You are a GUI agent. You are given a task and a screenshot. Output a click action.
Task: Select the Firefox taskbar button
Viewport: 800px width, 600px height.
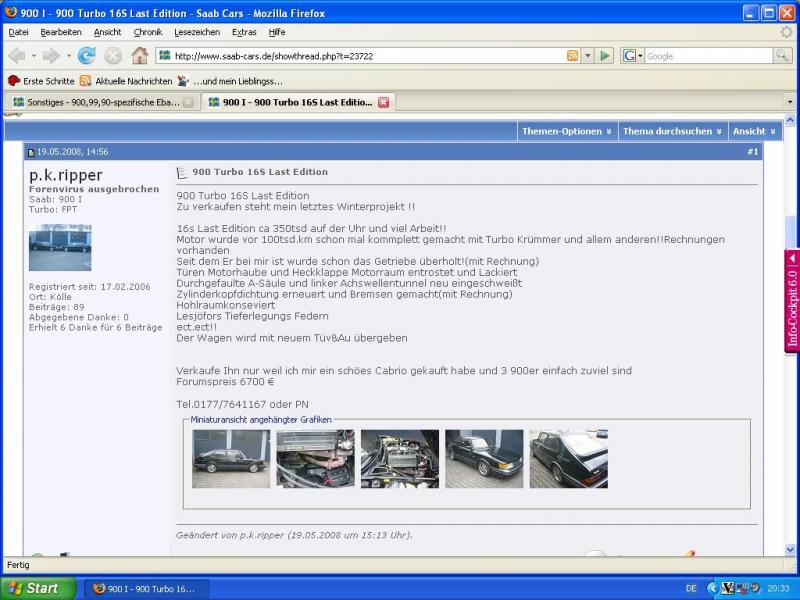[x=146, y=589]
